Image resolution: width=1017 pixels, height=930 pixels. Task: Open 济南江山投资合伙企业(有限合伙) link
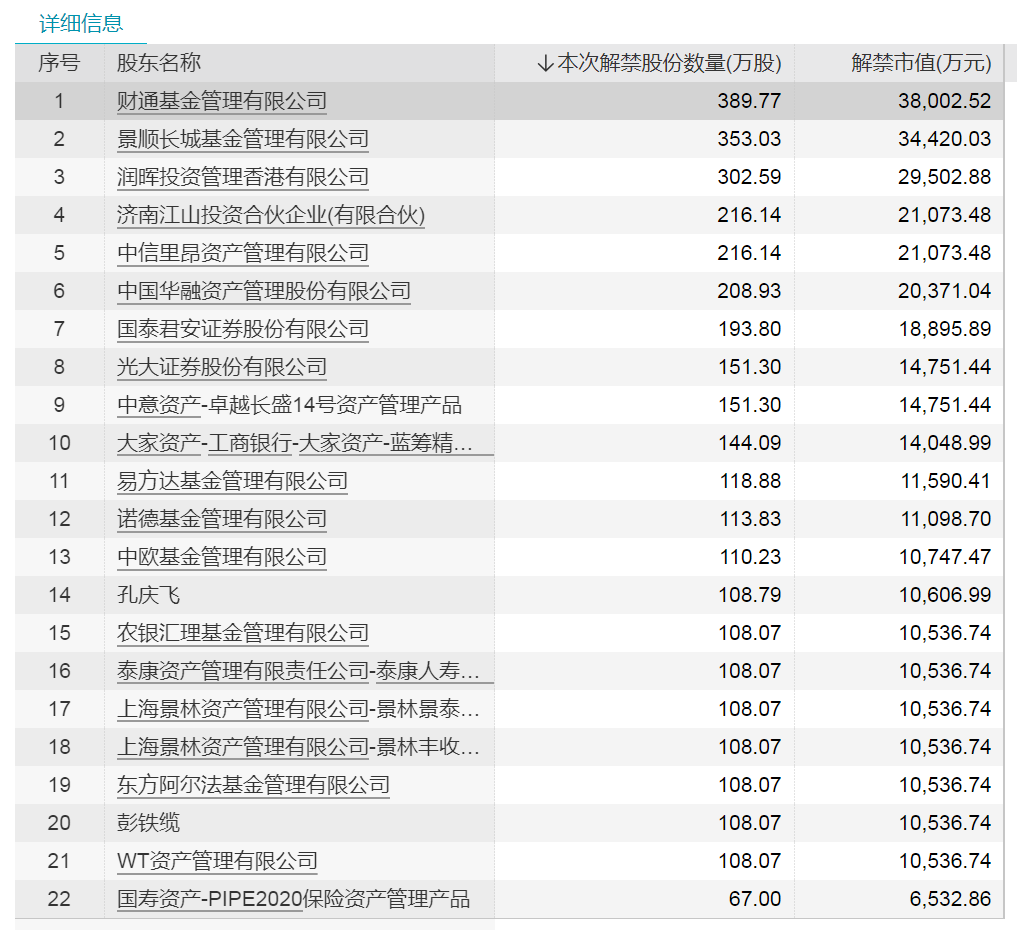click(271, 215)
